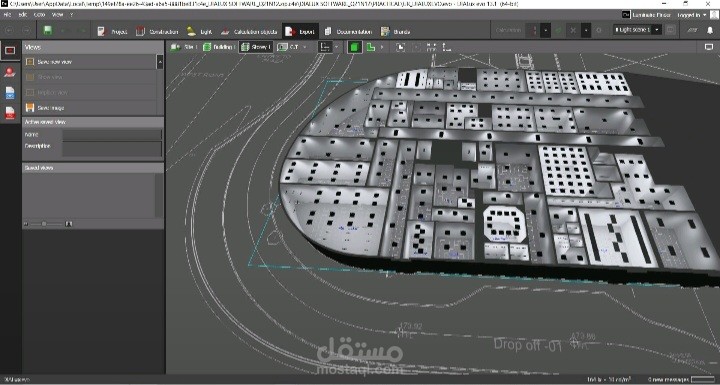Open the room selection dropdown arrow
Viewport: 720px width, 385px height.
(304, 47)
